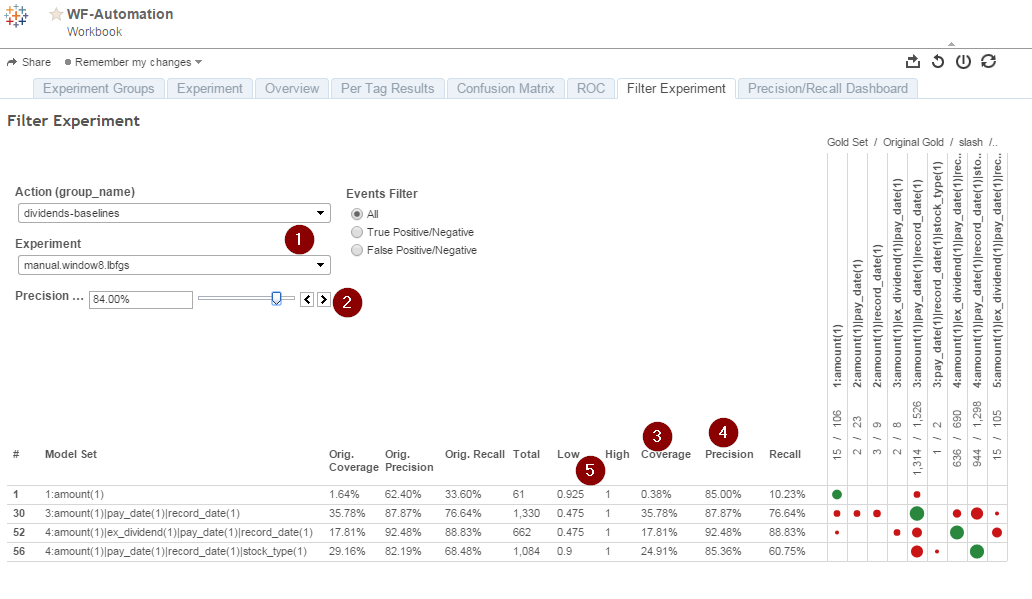Open the Action (group_name) dropdown

[x=174, y=213]
